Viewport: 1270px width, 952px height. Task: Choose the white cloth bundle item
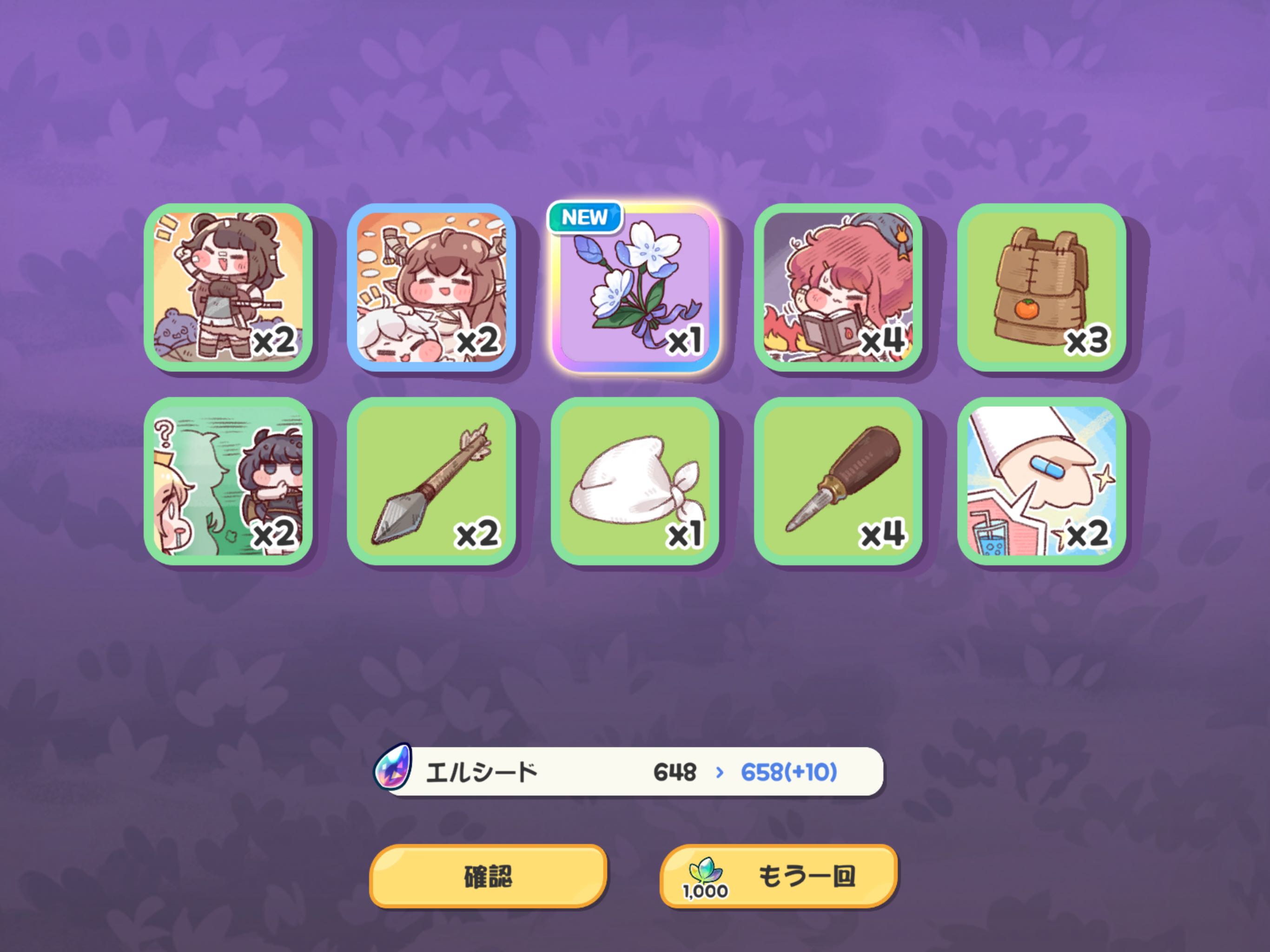point(635,481)
